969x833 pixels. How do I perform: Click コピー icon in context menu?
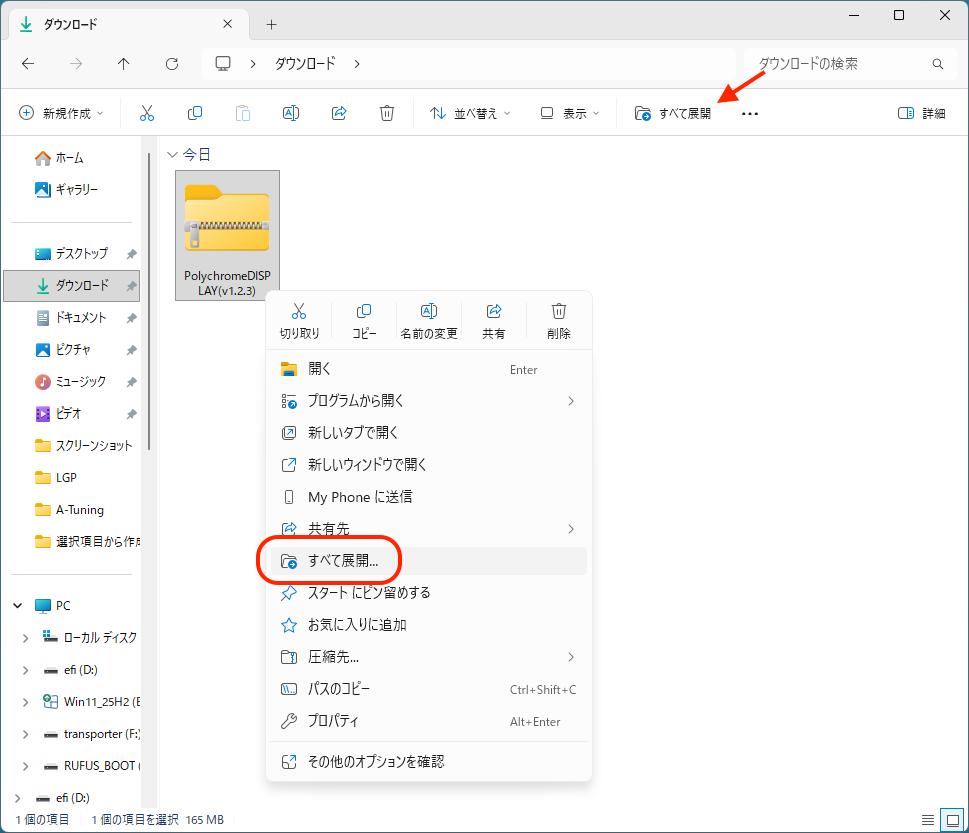click(364, 321)
